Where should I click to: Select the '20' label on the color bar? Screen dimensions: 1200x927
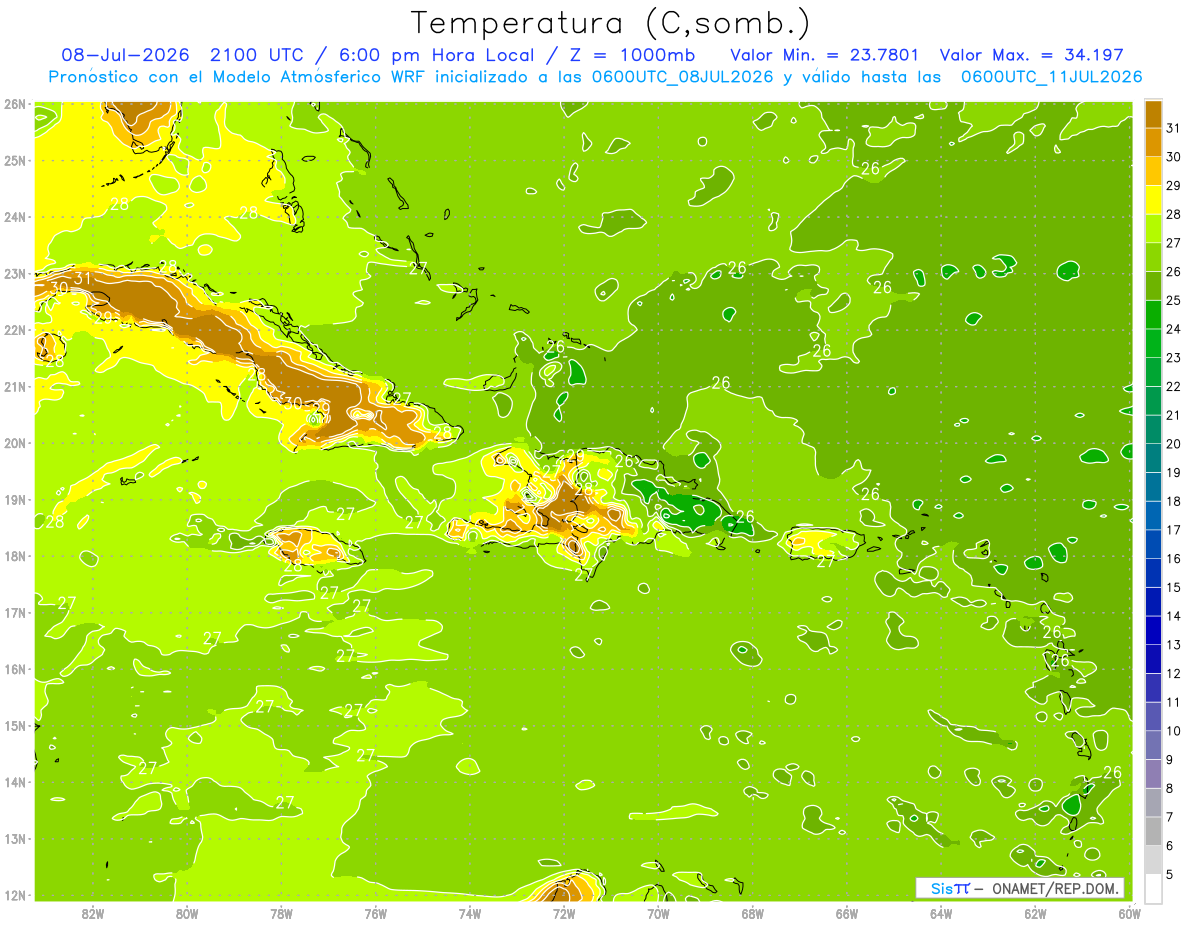(x=1174, y=444)
